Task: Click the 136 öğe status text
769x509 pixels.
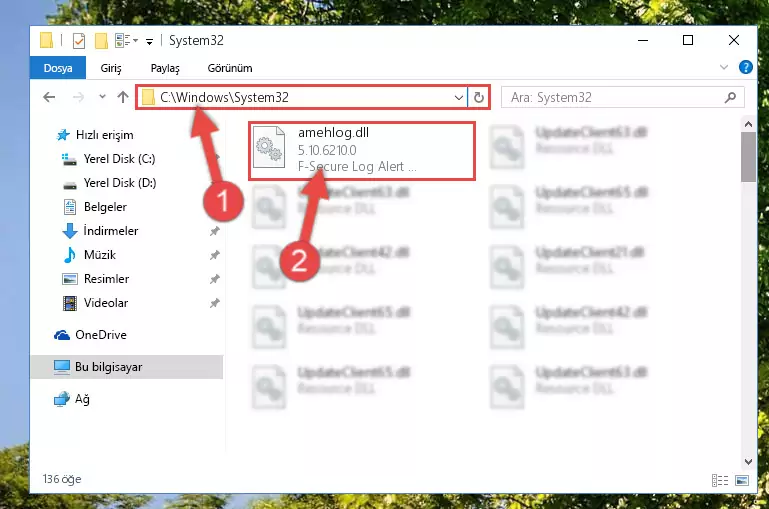Action: (x=62, y=479)
